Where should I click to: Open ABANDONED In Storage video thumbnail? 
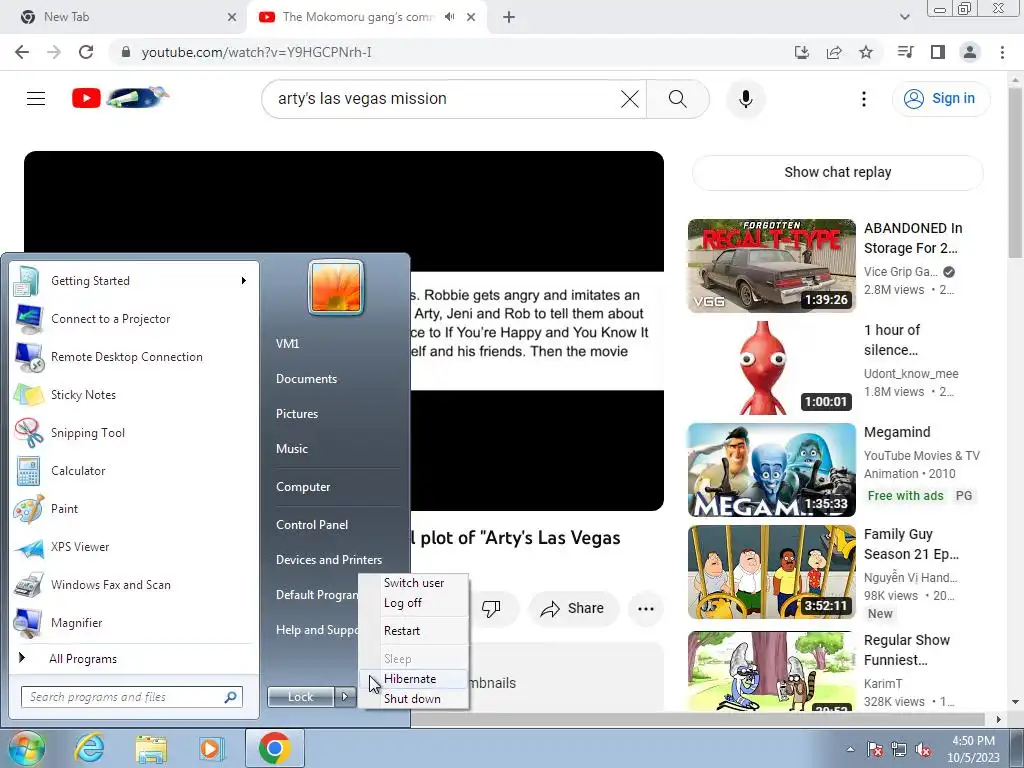pos(771,266)
